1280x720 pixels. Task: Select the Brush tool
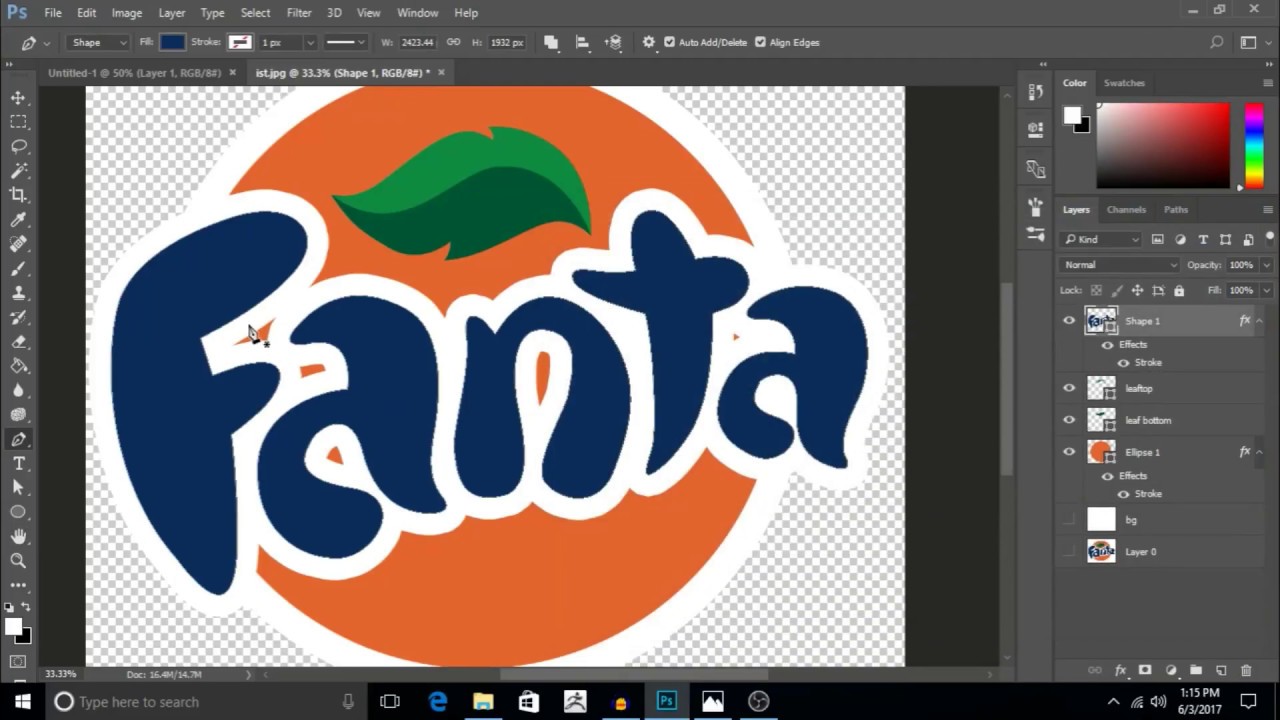[x=18, y=268]
